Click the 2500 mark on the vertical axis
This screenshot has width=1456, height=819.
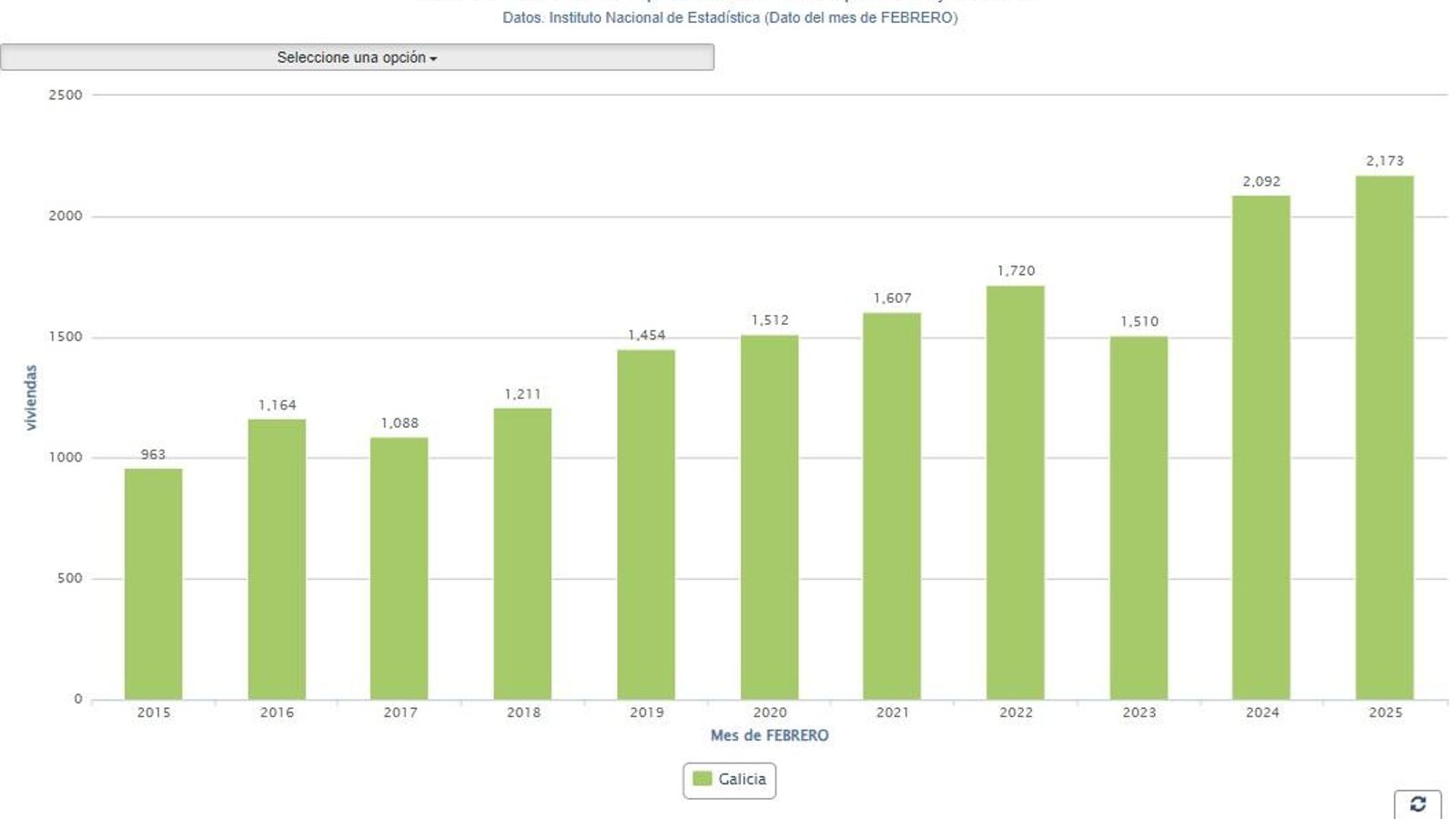click(x=67, y=93)
